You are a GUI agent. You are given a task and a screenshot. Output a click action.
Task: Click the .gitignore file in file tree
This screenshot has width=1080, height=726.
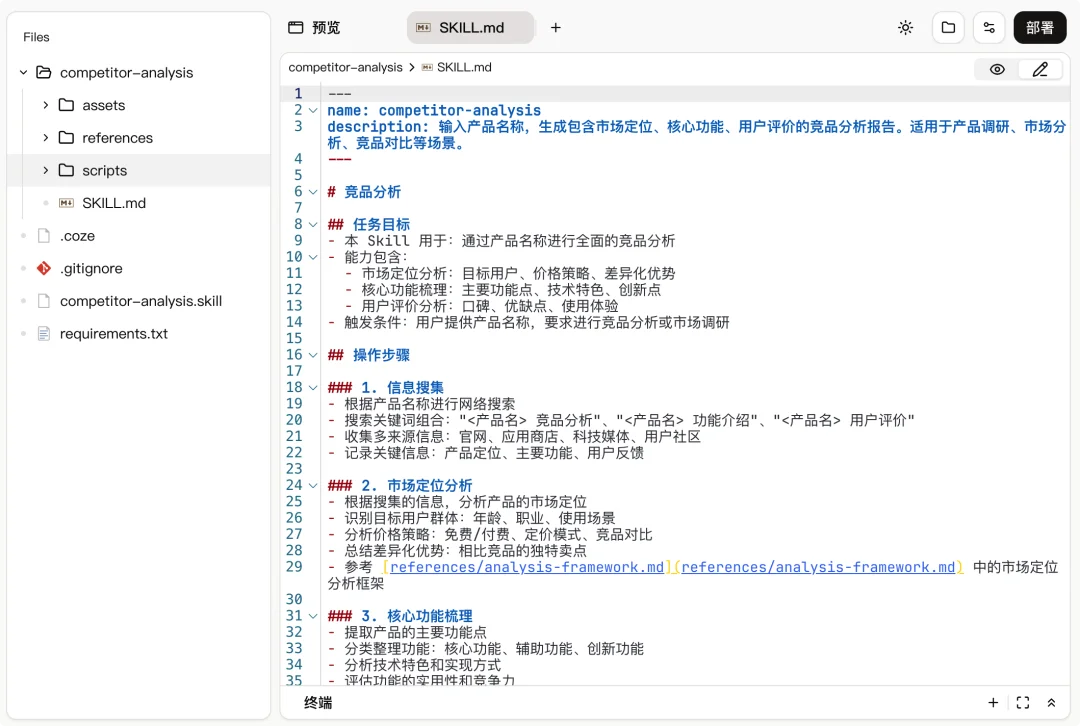point(90,268)
